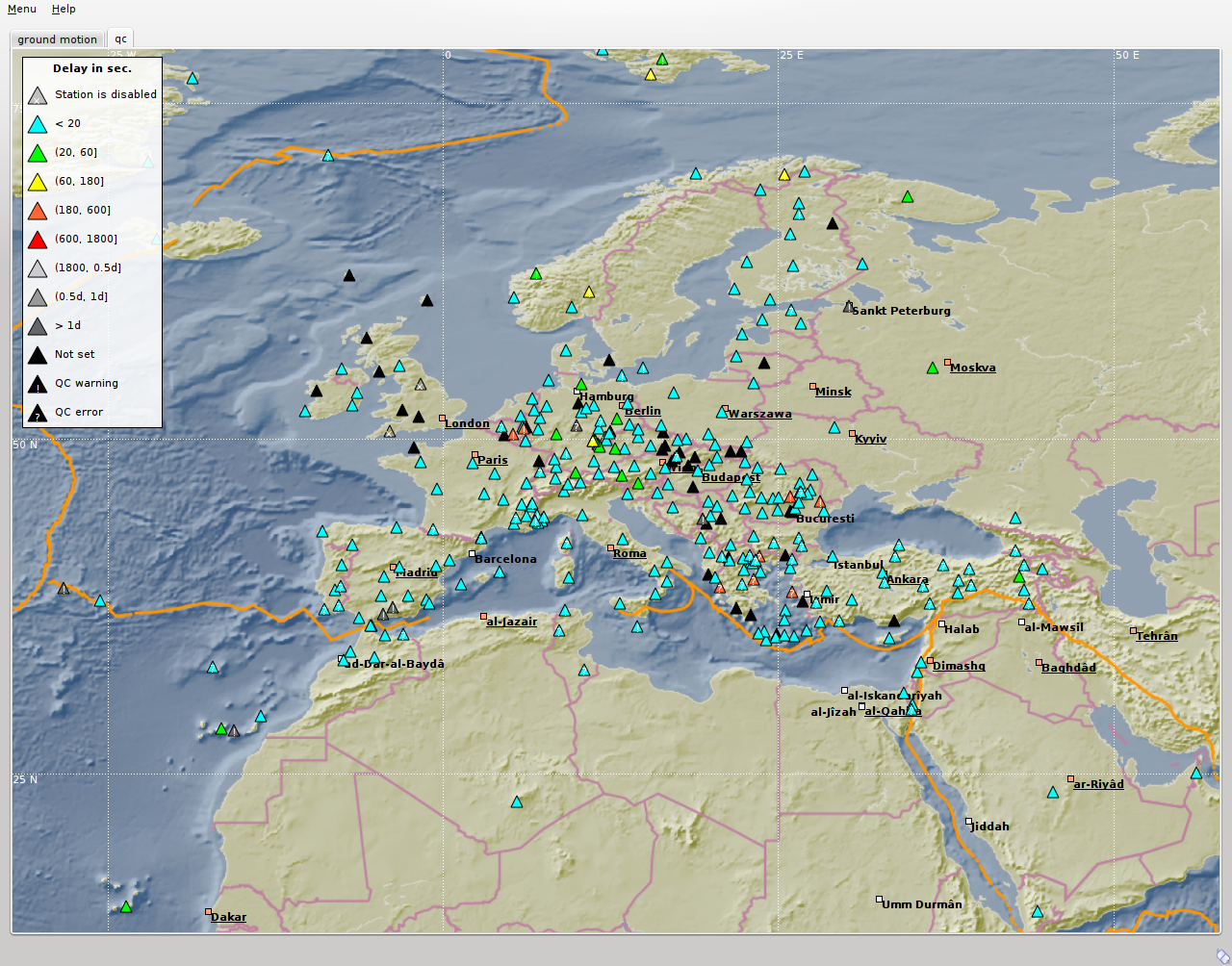This screenshot has height=966, width=1232.
Task: Open the Menu menu
Action: [22, 9]
